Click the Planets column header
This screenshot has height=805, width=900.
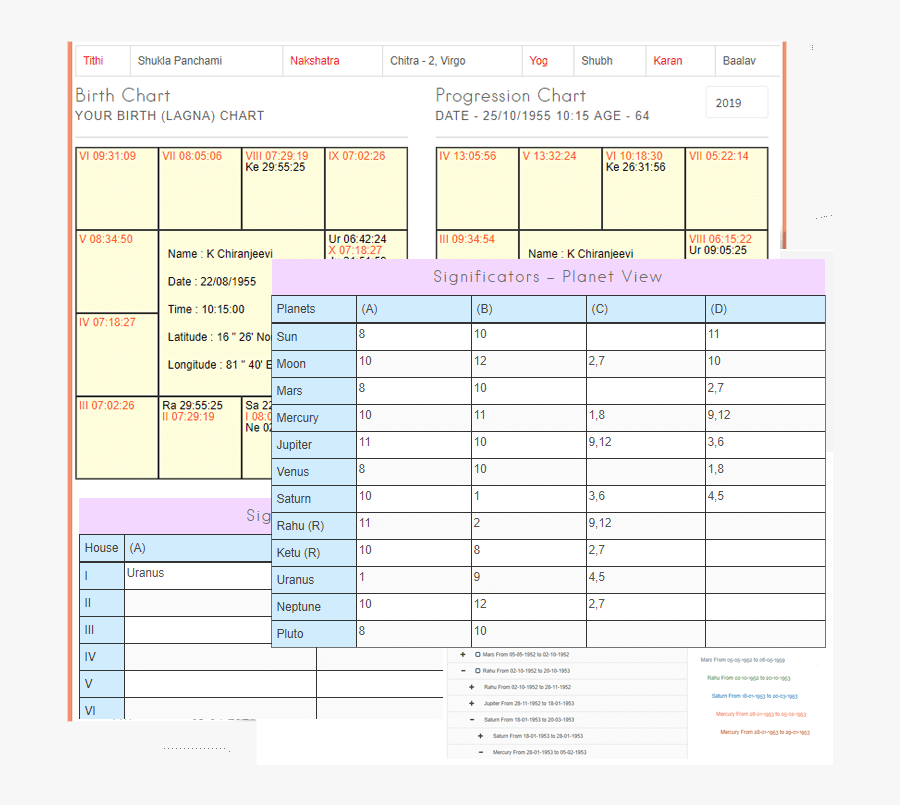tap(313, 309)
